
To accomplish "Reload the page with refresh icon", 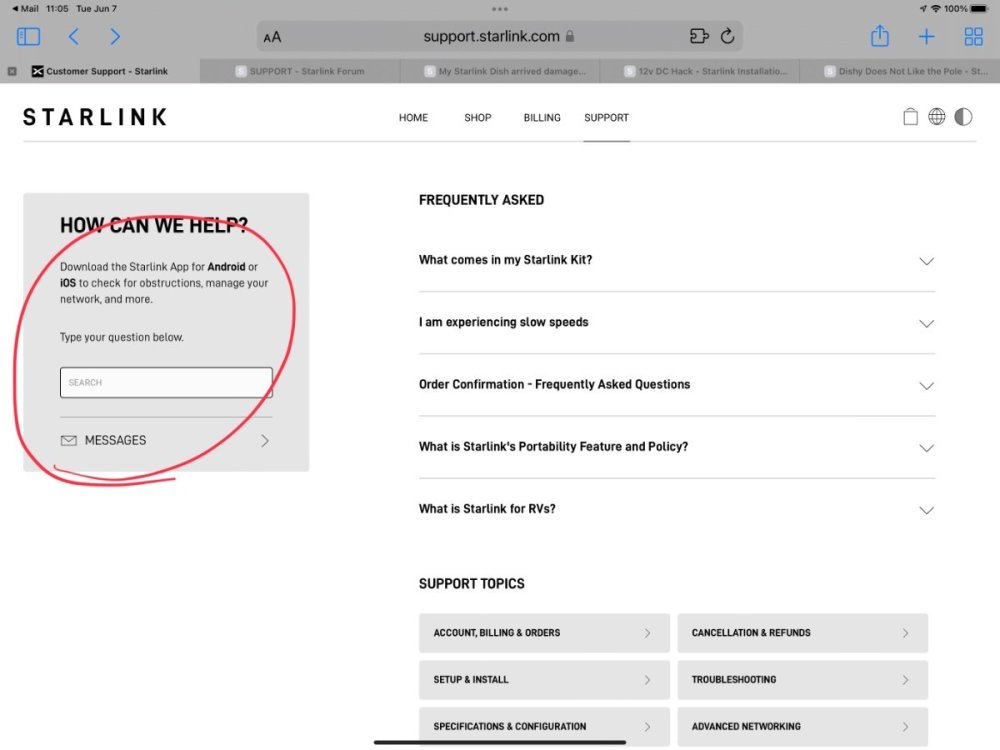I will pos(728,37).
